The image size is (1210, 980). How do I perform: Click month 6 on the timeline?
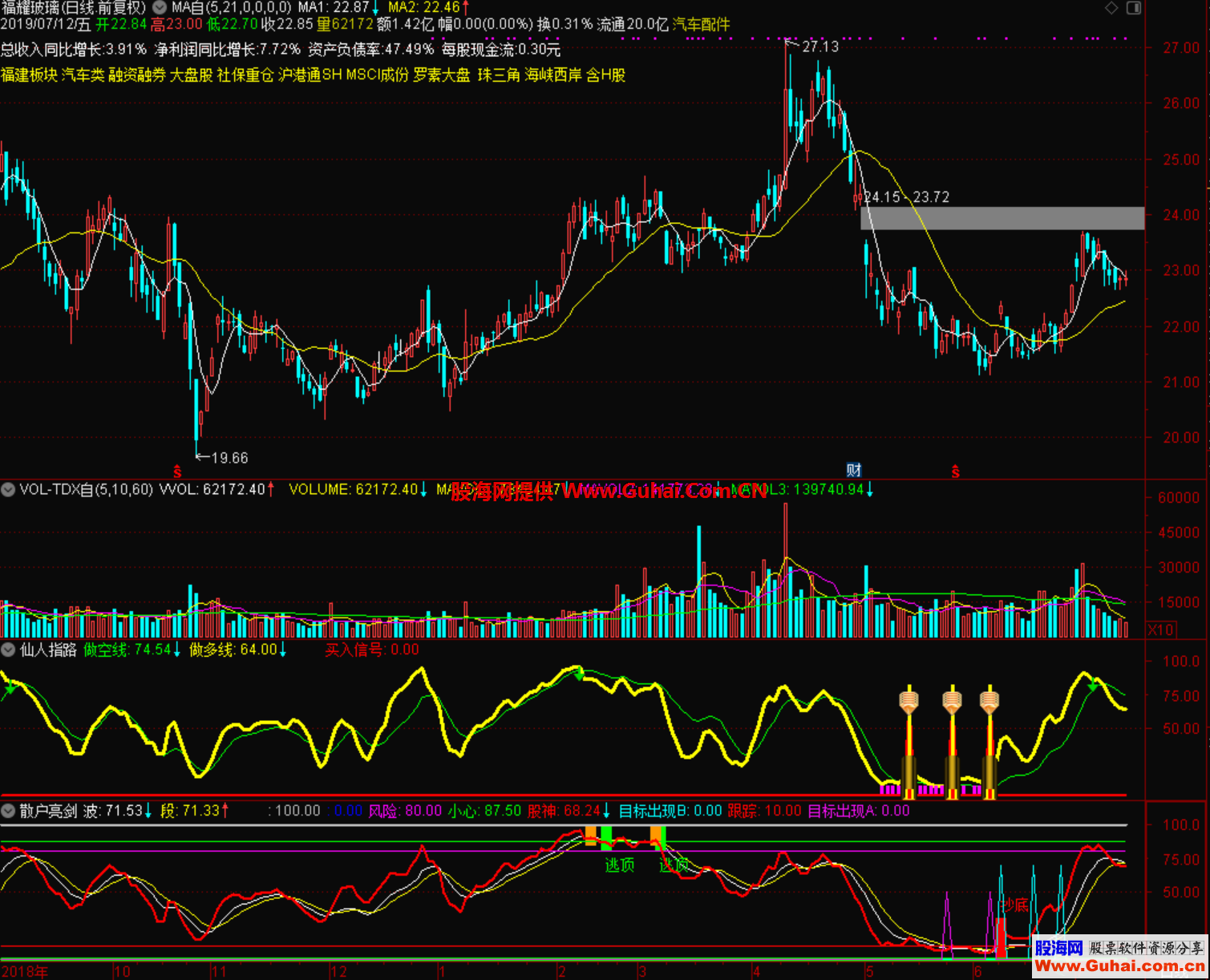(977, 972)
